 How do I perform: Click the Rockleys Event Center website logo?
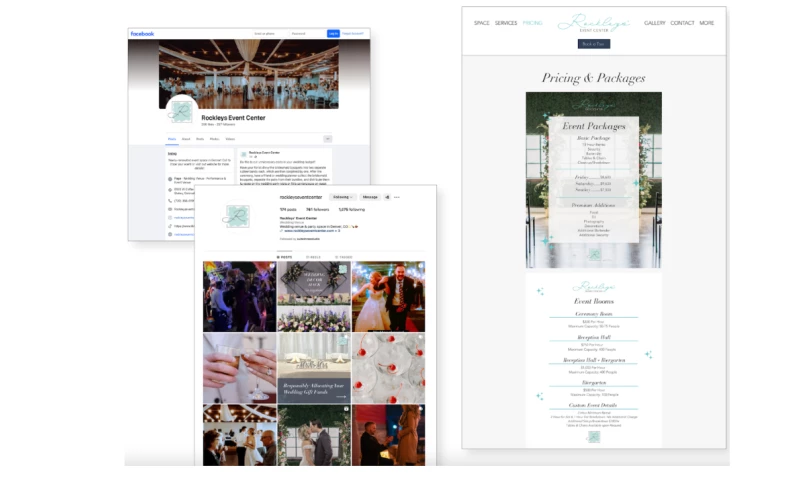coord(593,22)
